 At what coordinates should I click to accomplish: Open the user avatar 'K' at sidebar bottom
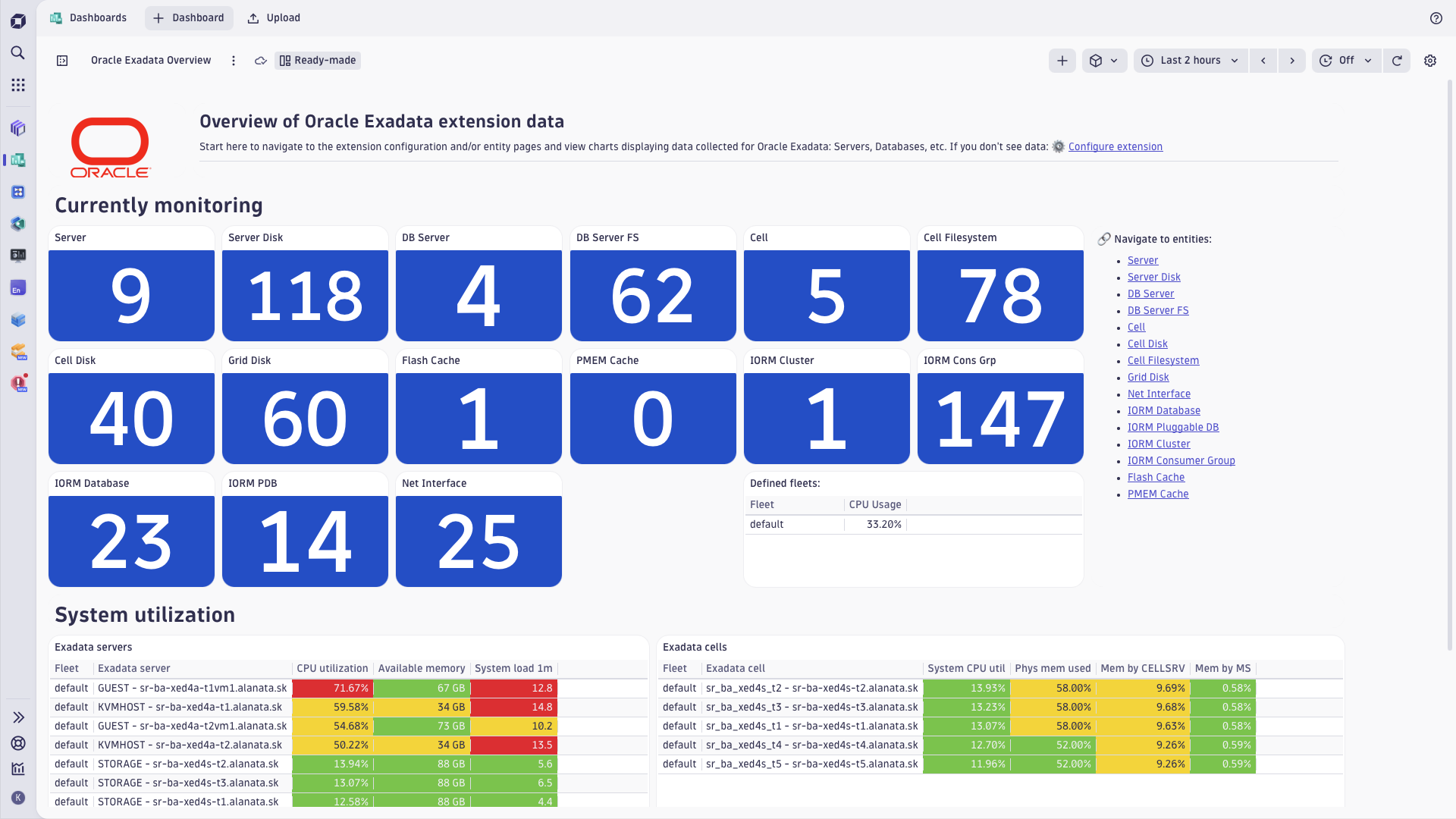tap(17, 798)
